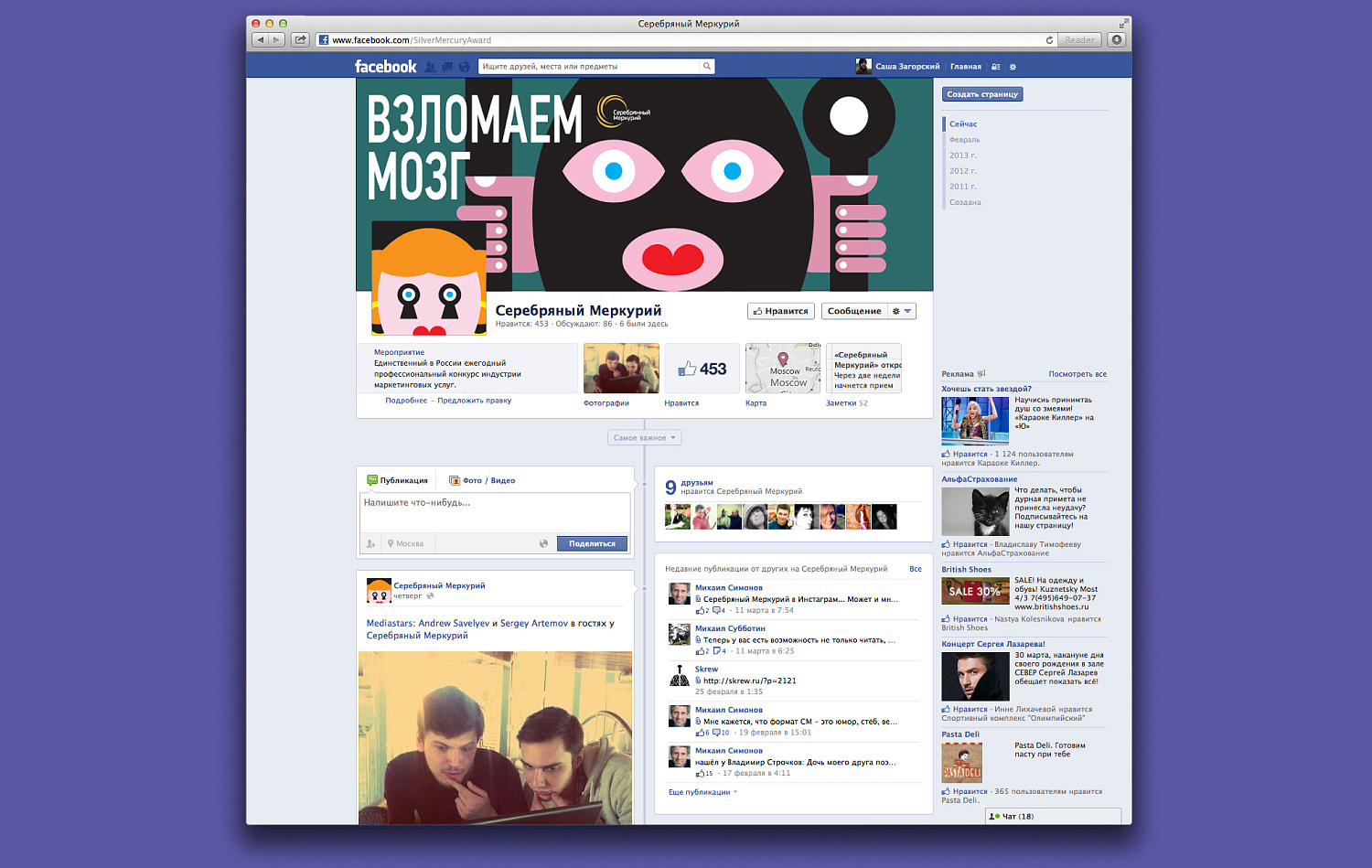1372x868 pixels.
Task: Click Все link in recent posts
Action: (x=916, y=569)
